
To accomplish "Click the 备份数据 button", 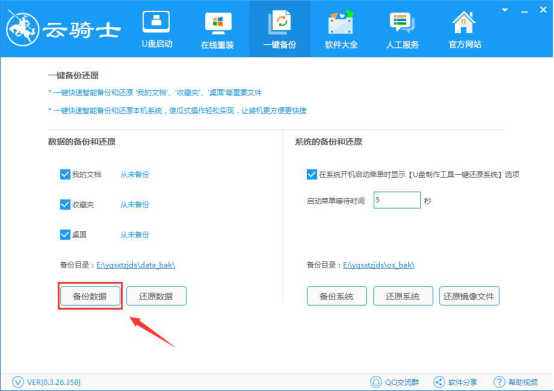I will coord(90,296).
